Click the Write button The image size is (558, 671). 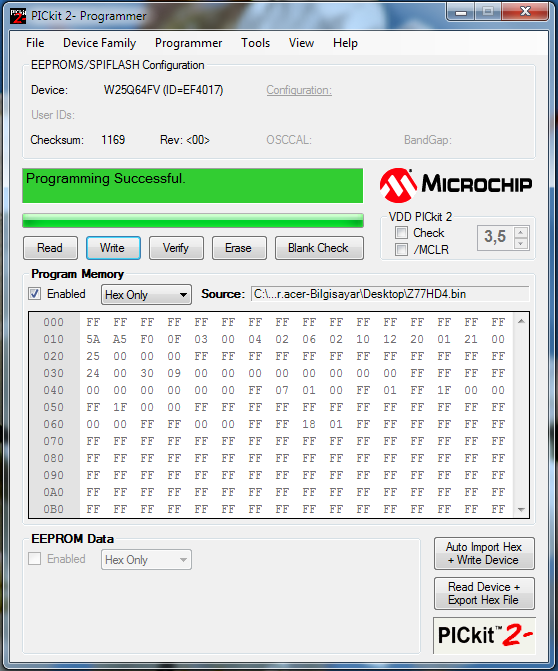click(113, 248)
